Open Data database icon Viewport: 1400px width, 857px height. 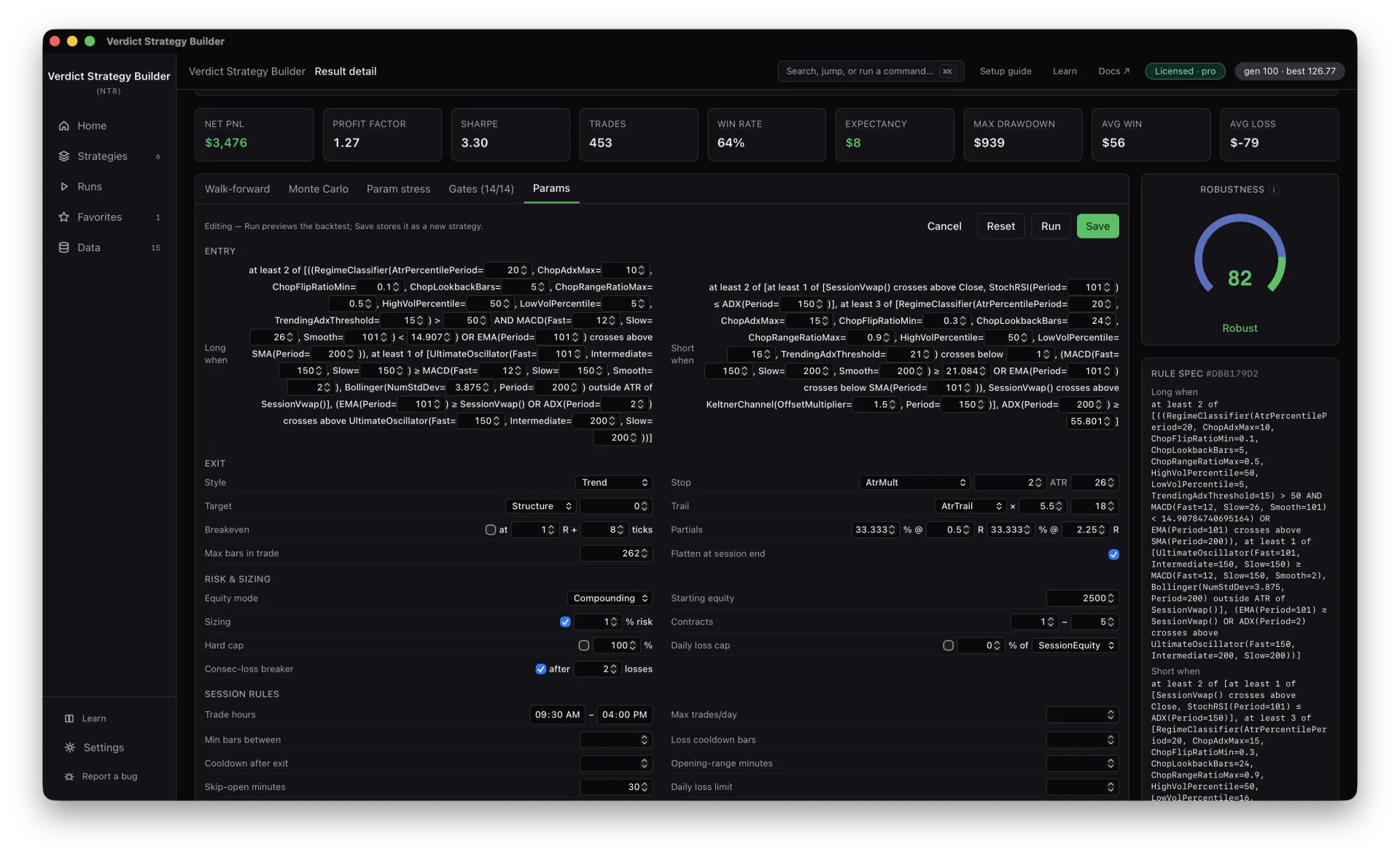point(64,248)
